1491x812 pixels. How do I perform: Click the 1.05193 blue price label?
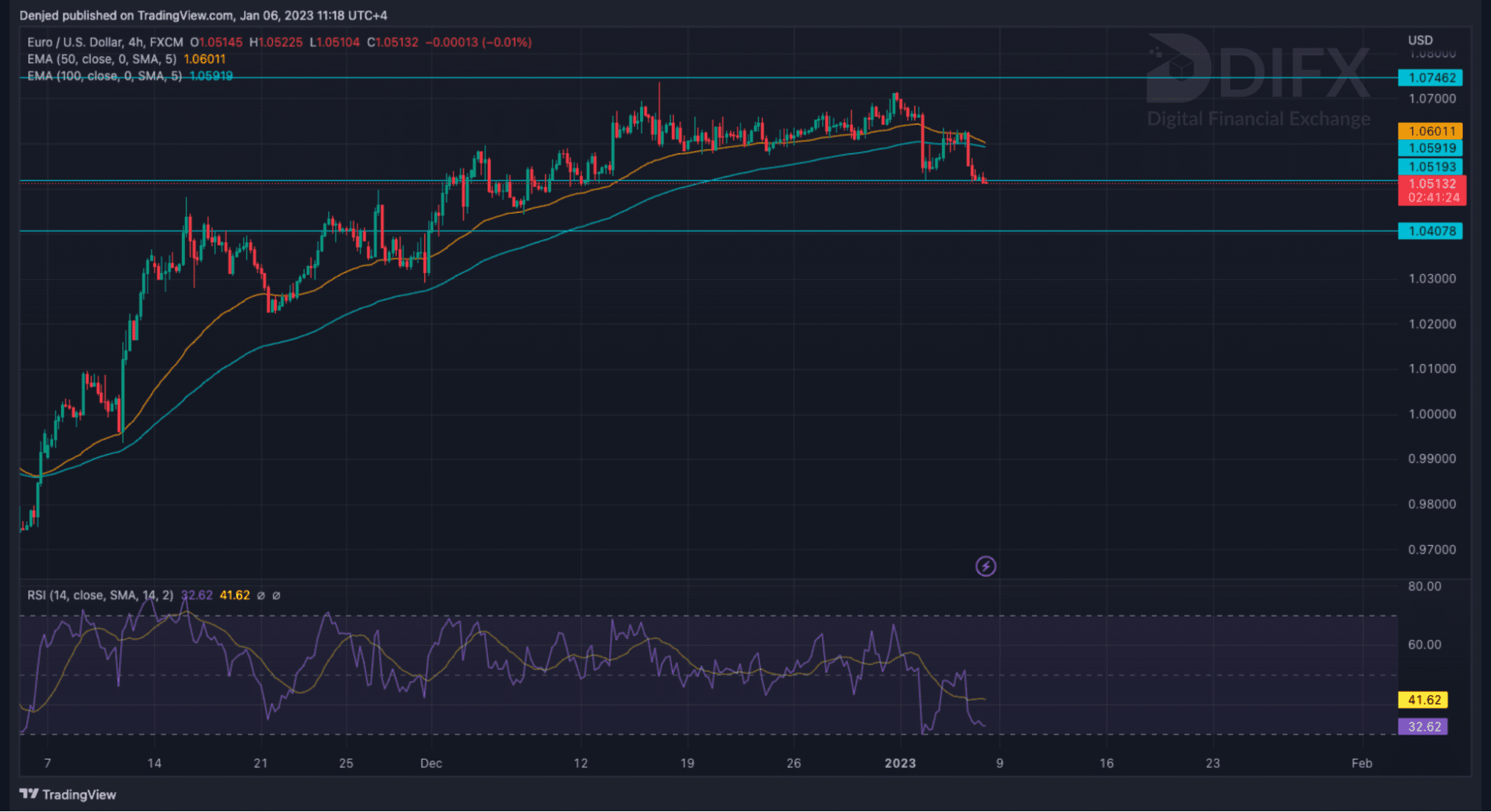(x=1430, y=167)
